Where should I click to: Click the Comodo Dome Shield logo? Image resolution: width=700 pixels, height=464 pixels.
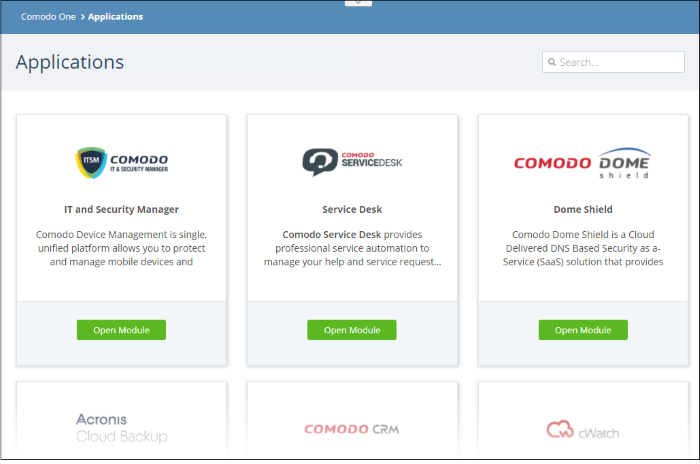click(x=582, y=163)
